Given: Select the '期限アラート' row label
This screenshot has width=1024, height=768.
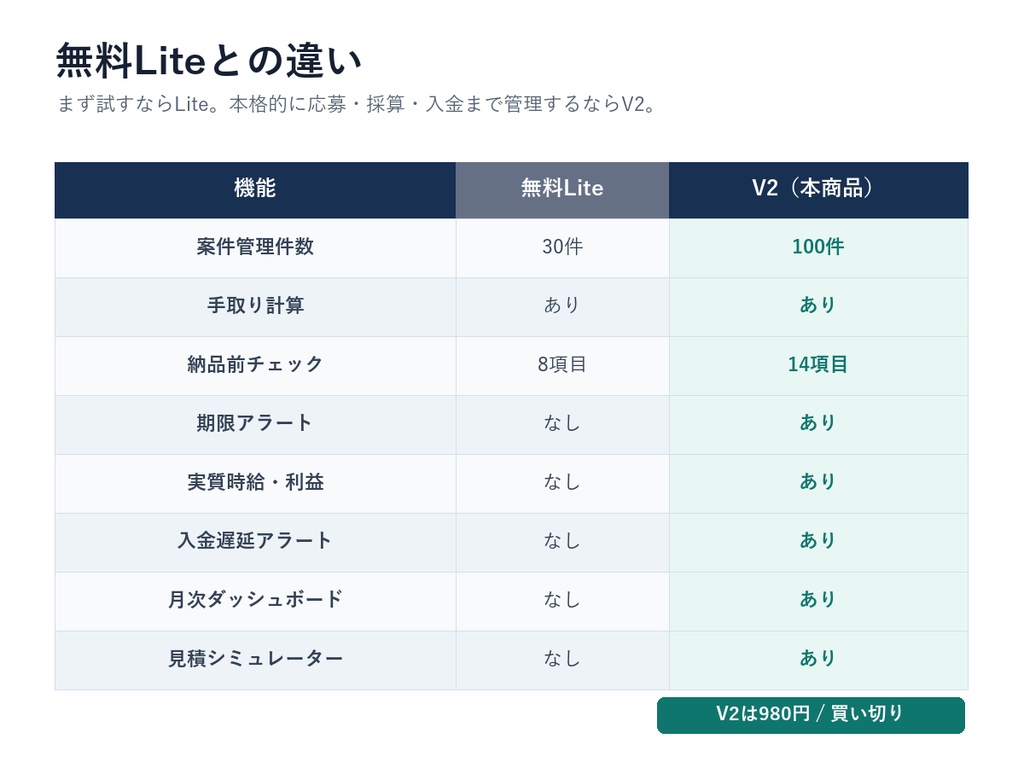Looking at the screenshot, I should (x=255, y=423).
